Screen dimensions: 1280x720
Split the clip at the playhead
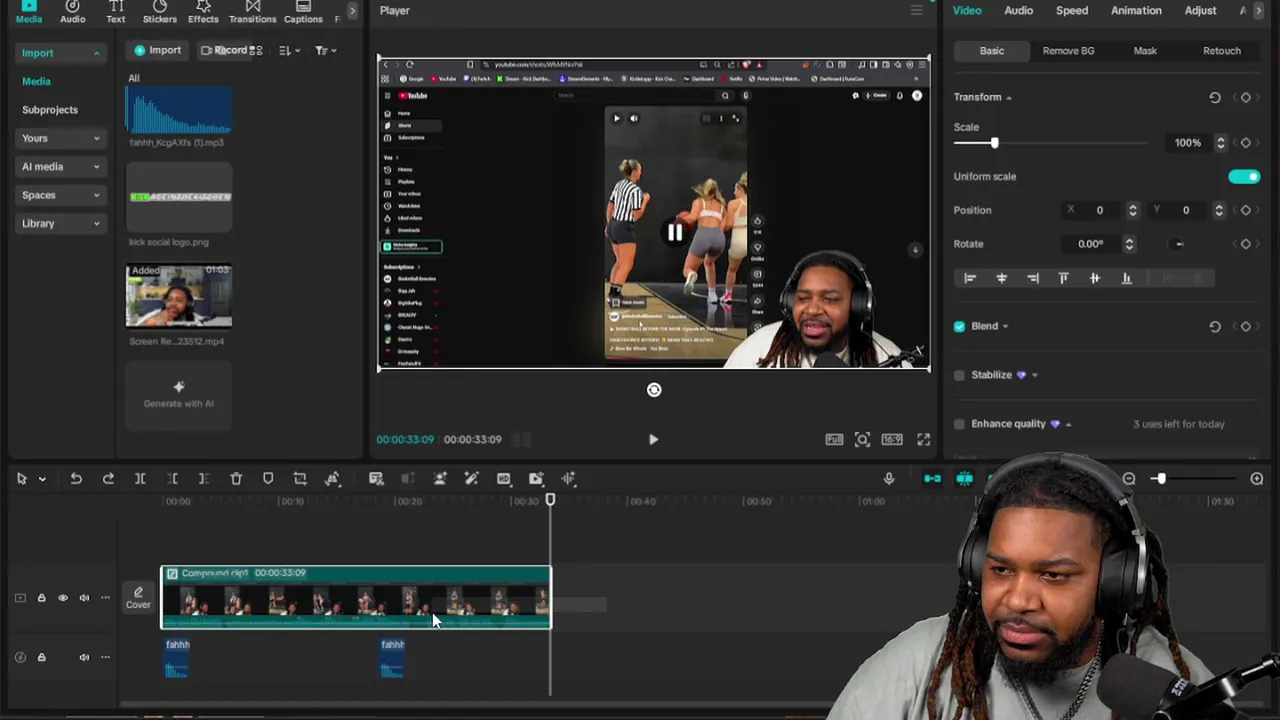coord(140,479)
